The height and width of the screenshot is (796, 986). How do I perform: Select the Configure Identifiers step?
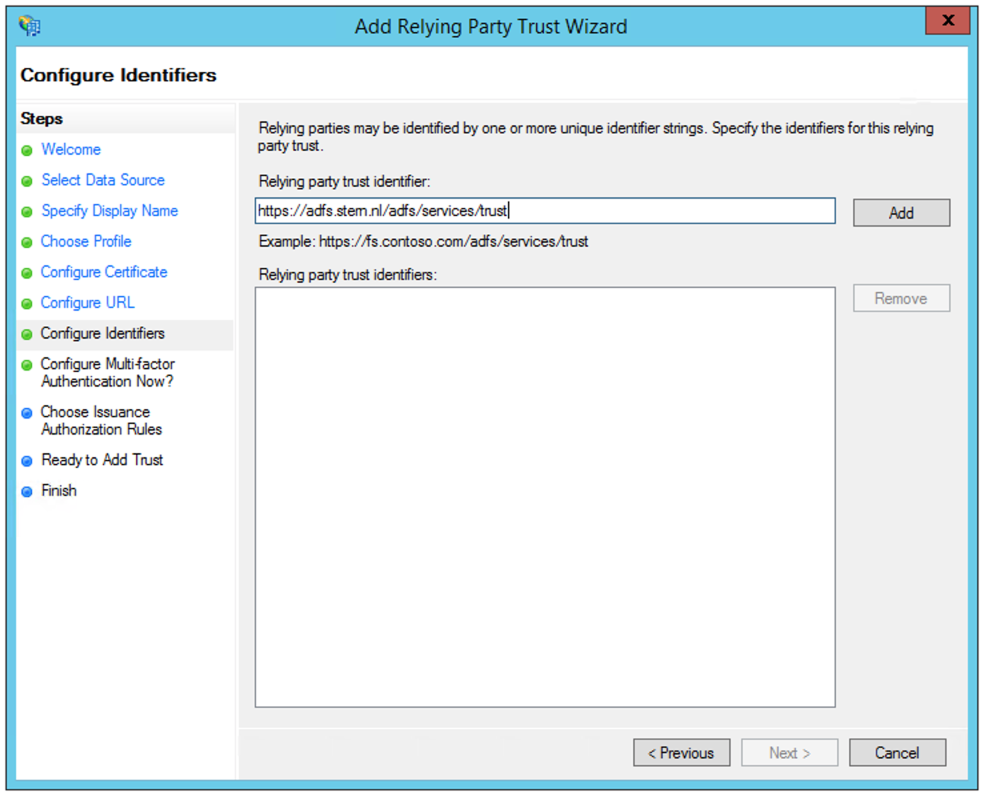(x=102, y=333)
